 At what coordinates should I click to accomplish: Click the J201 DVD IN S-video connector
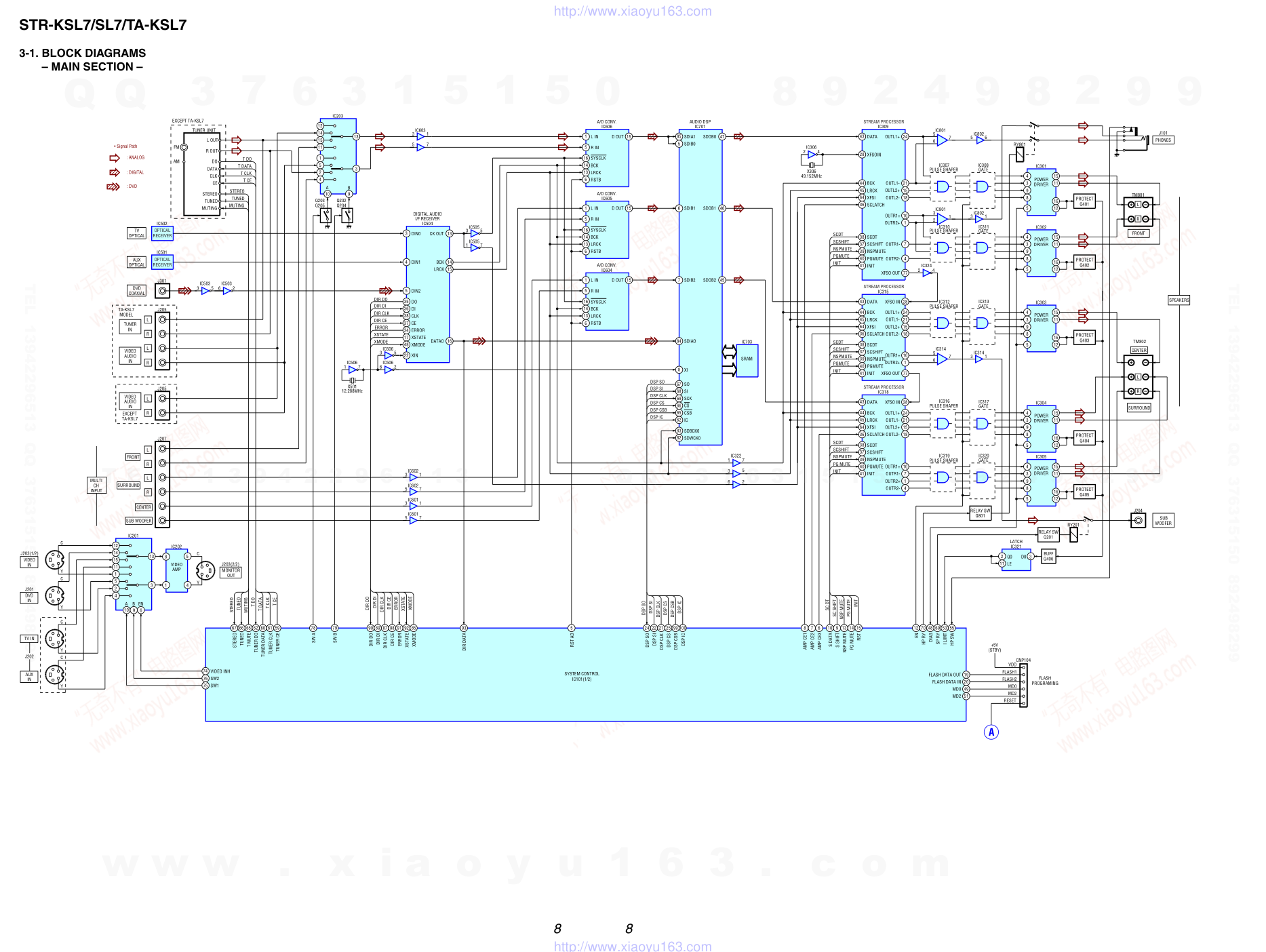coord(54,596)
